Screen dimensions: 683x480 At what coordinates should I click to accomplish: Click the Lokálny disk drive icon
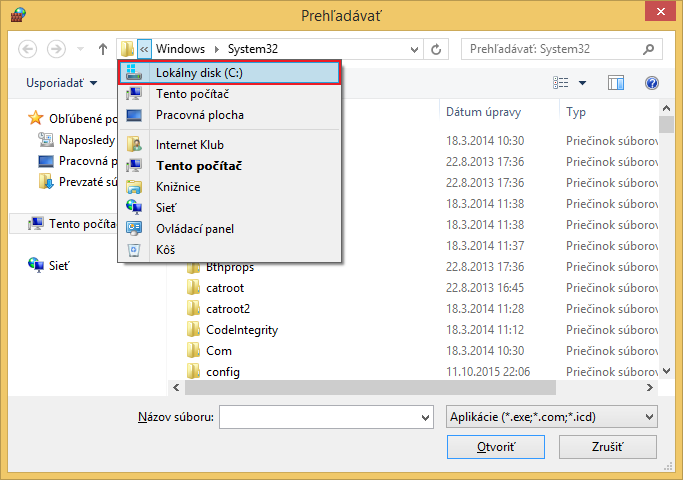point(134,72)
